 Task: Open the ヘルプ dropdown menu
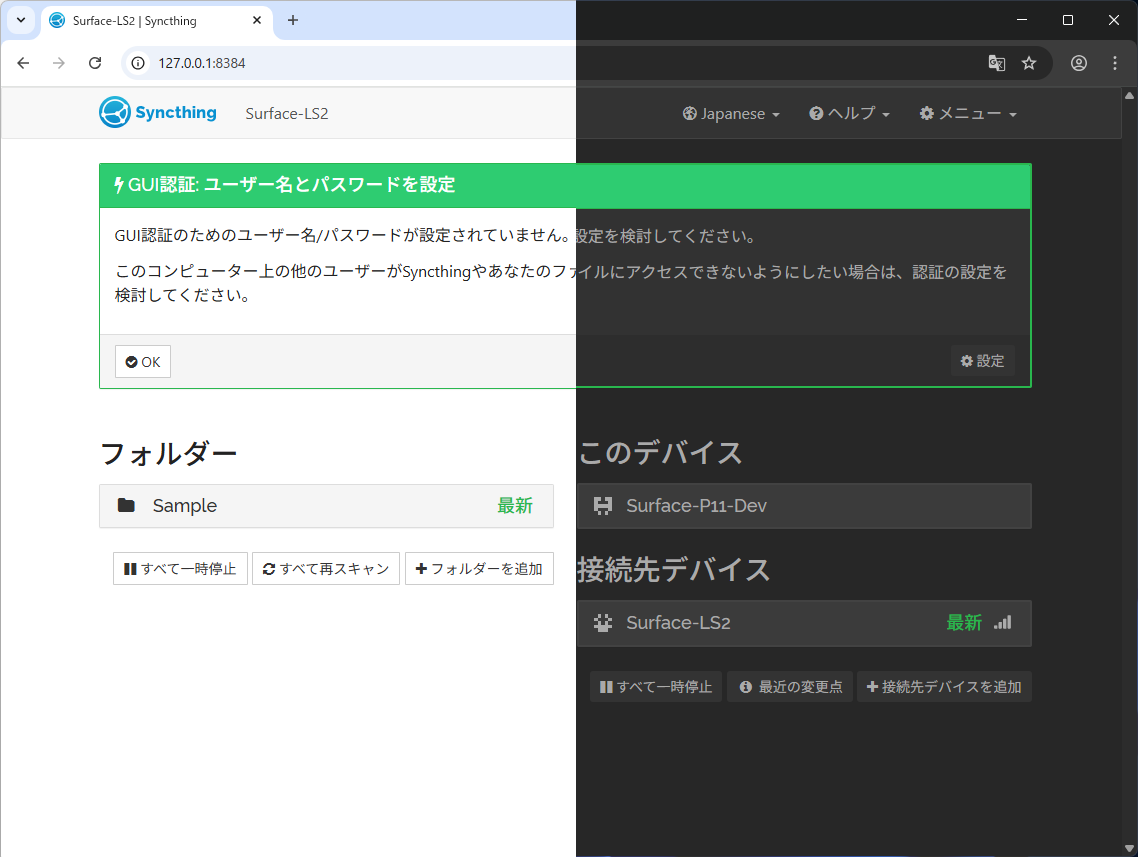pyautogui.click(x=849, y=113)
